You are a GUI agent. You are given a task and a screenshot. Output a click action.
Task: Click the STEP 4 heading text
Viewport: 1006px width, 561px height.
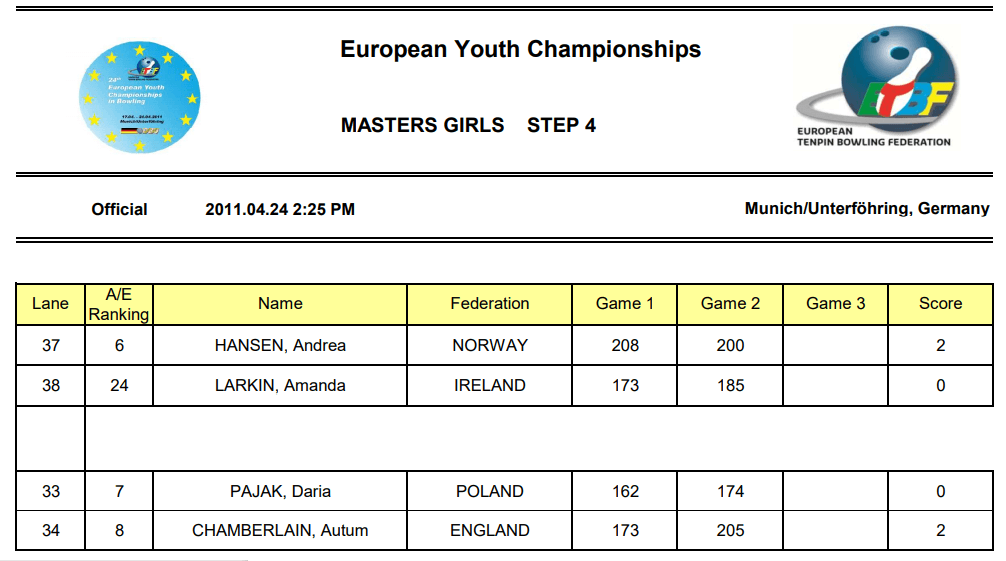pos(561,125)
